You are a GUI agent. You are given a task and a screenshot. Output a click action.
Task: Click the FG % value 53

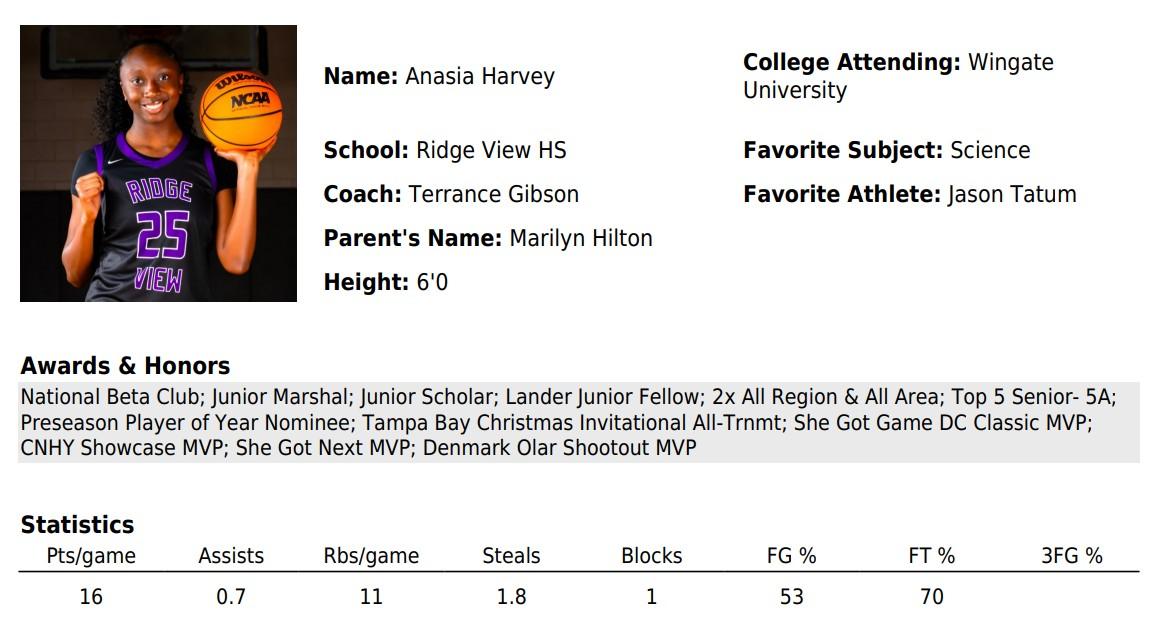click(x=792, y=596)
